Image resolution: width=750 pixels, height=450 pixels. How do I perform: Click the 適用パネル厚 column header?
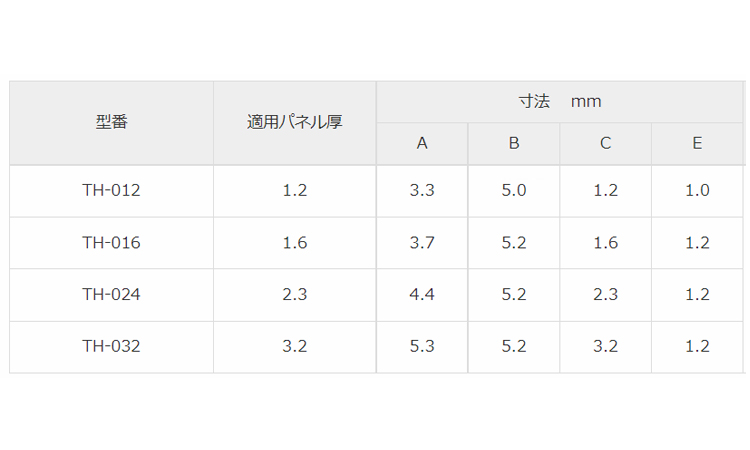(x=294, y=123)
